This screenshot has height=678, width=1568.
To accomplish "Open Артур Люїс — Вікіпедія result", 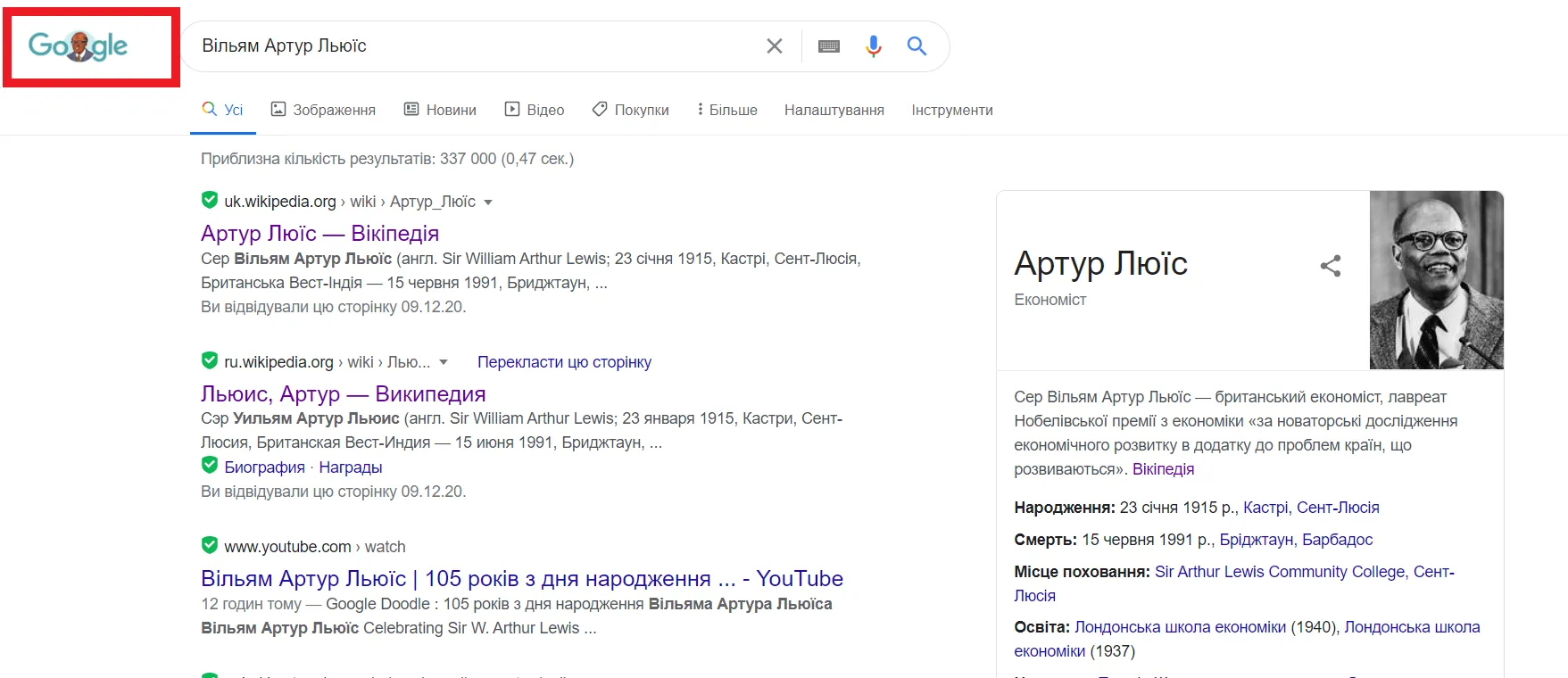I will coord(320,233).
